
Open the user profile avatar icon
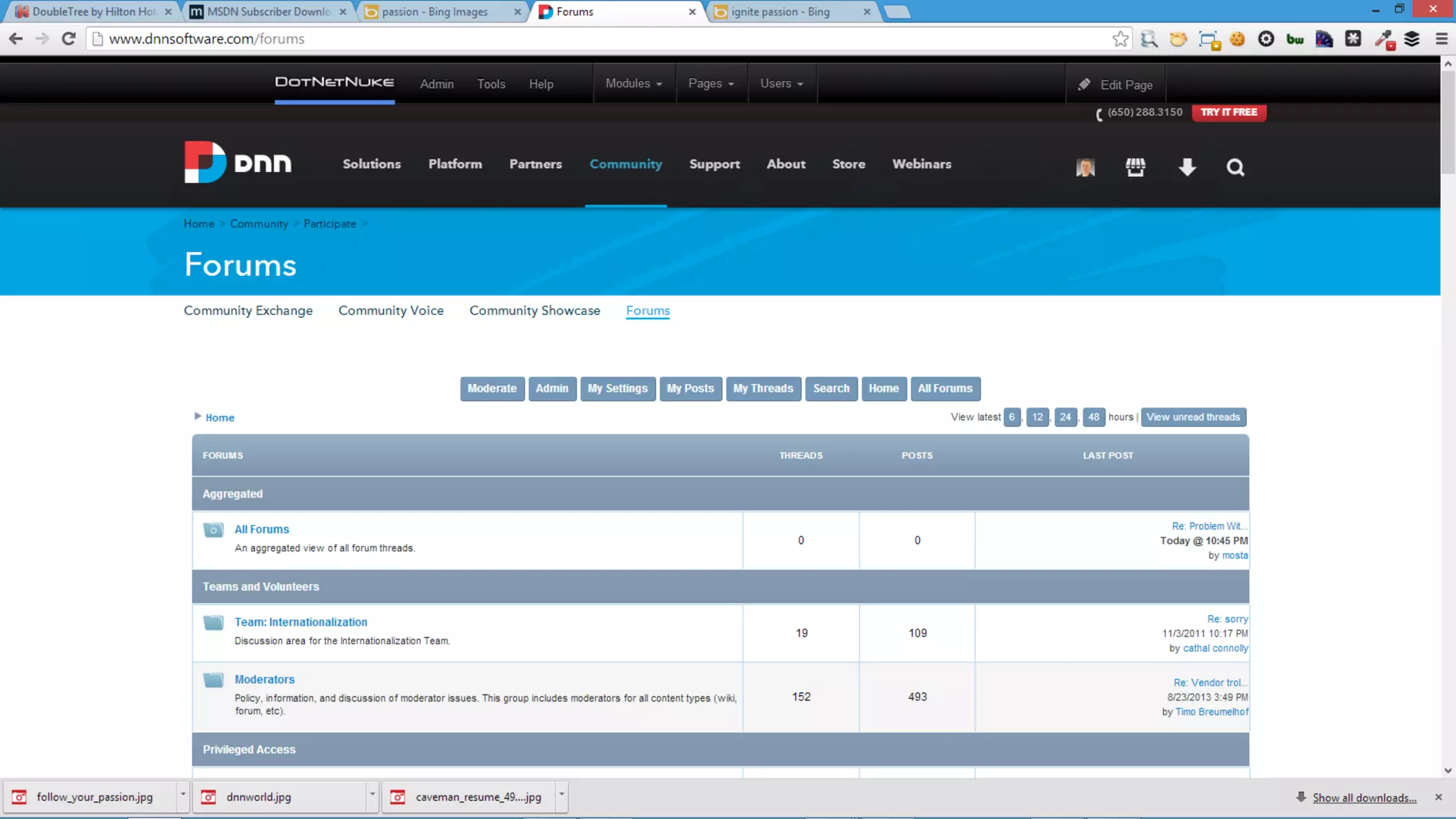point(1085,167)
